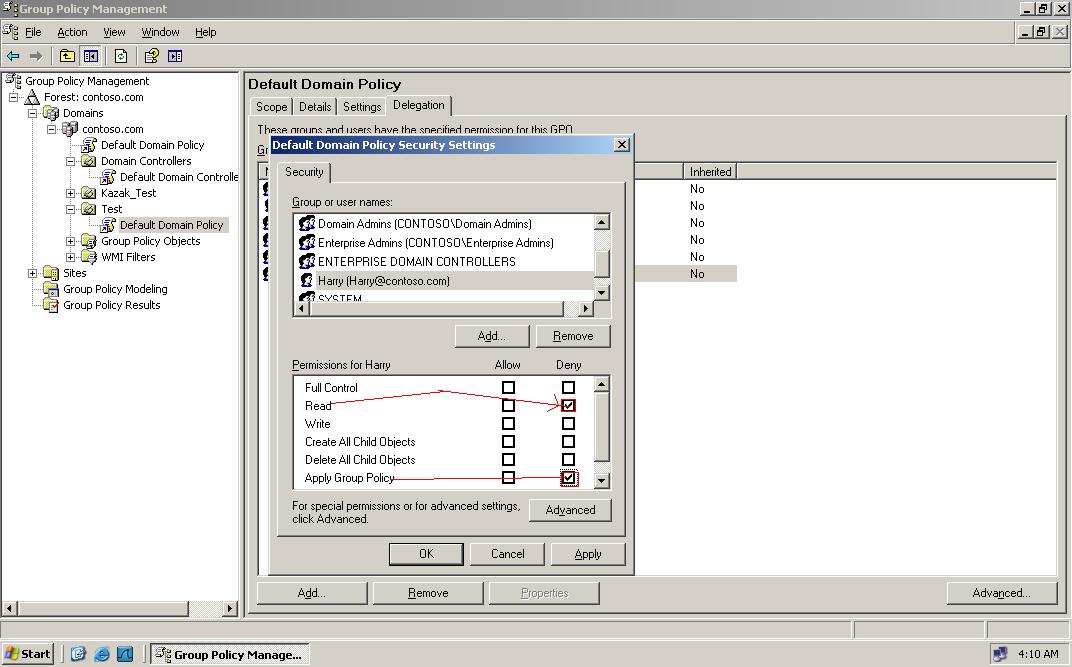Click the Forward arrow toolbar icon
This screenshot has height=667, width=1072.
tap(36, 56)
